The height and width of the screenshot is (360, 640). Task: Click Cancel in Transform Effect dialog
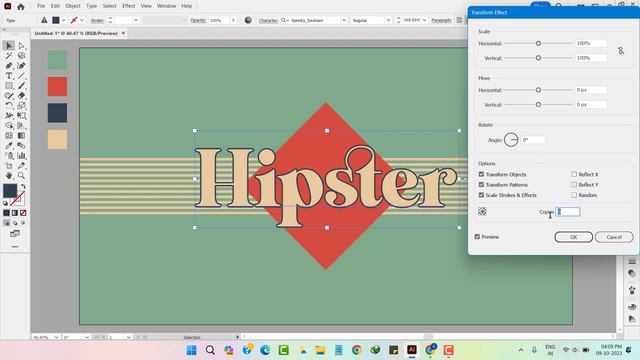coord(614,237)
